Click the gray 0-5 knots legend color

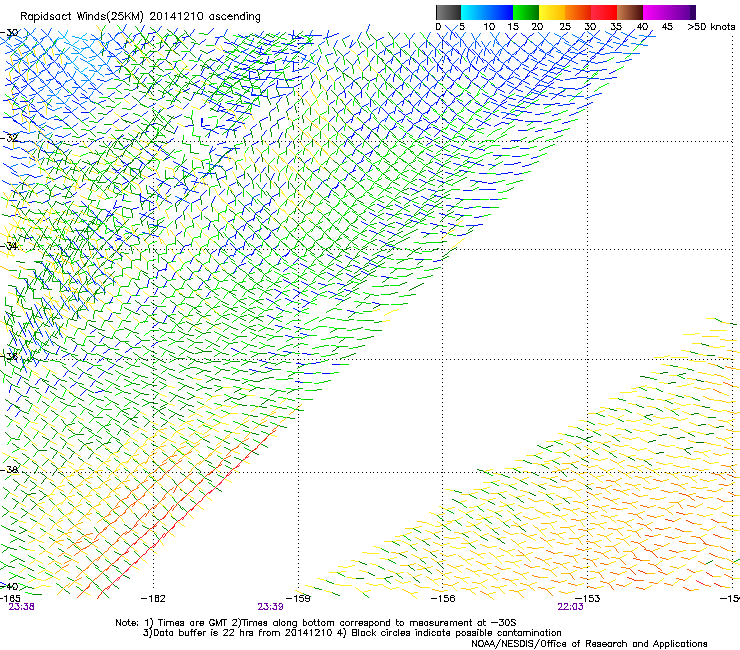pyautogui.click(x=448, y=12)
